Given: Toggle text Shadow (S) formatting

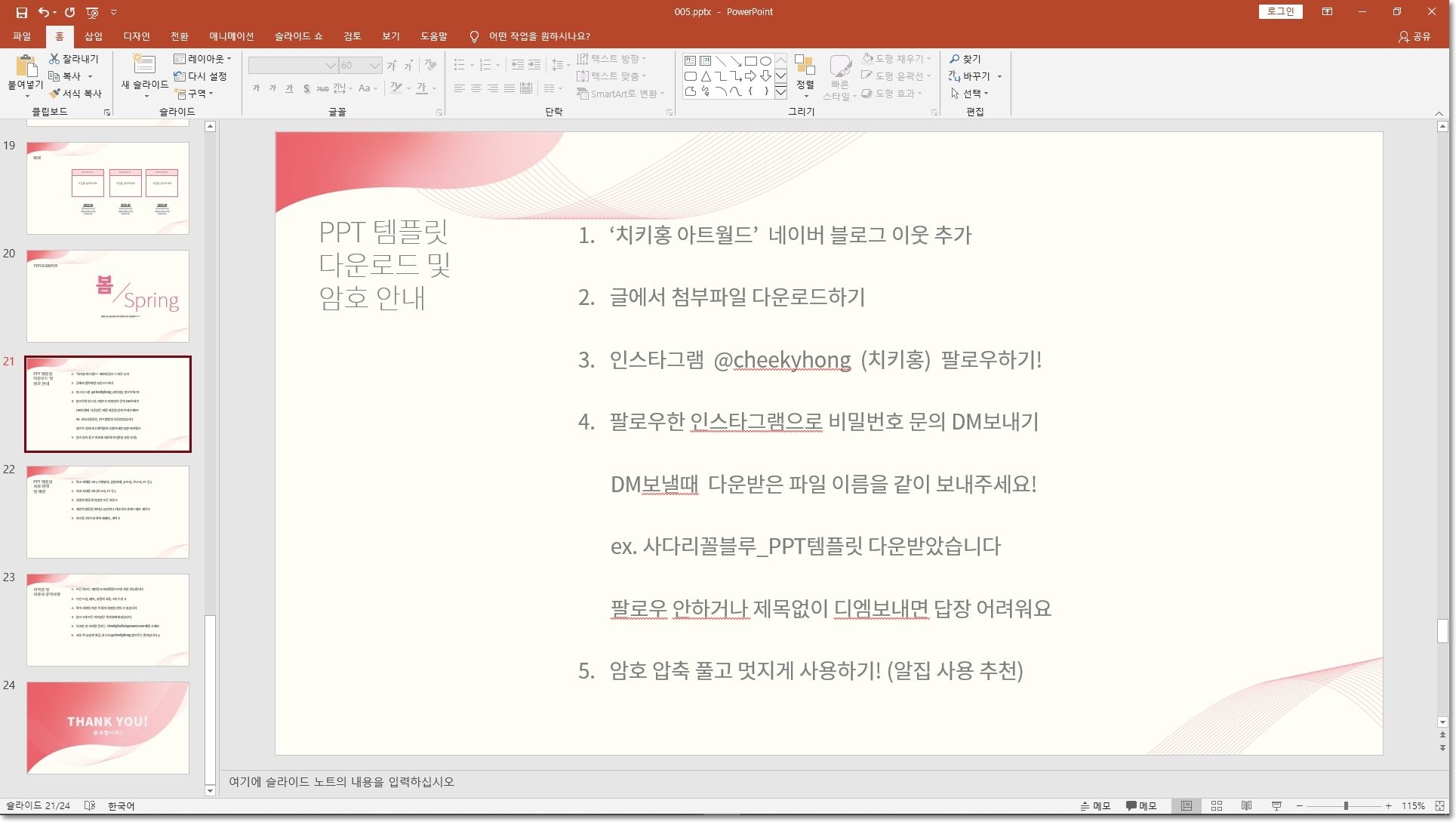Looking at the screenshot, I should pos(306,89).
